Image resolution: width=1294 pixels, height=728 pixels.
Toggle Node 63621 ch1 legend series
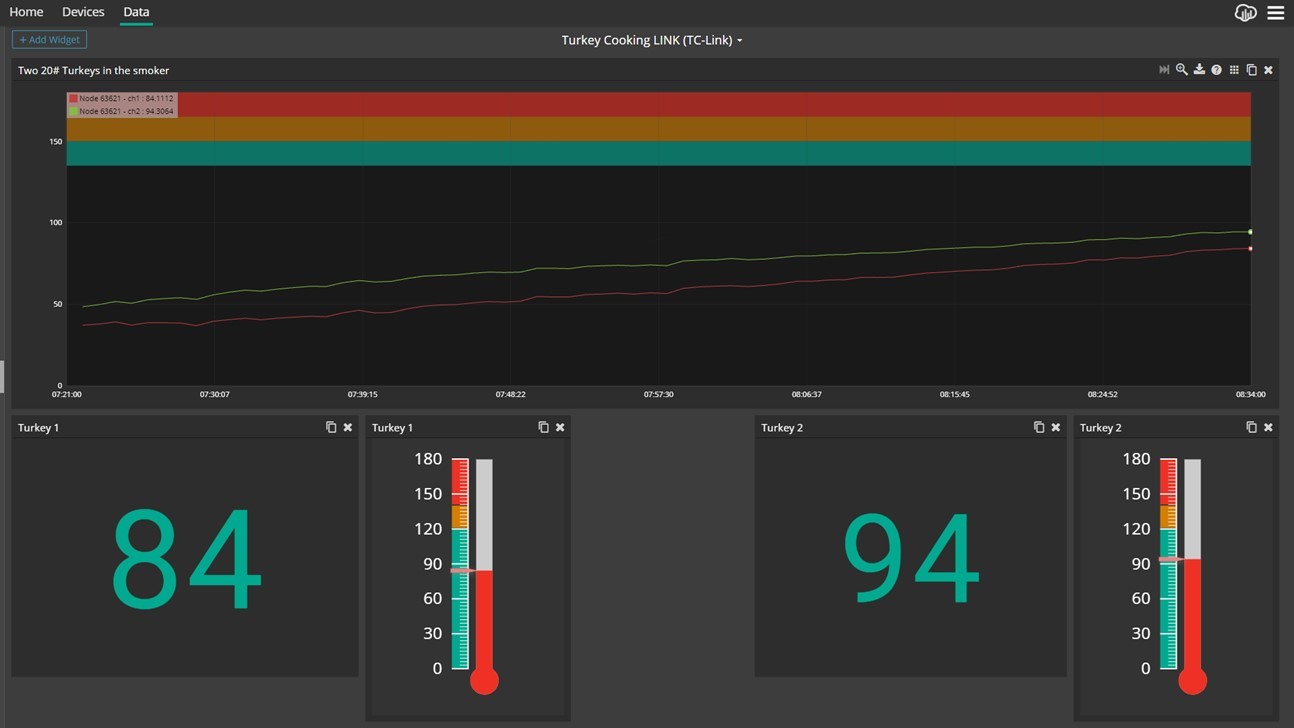121,99
